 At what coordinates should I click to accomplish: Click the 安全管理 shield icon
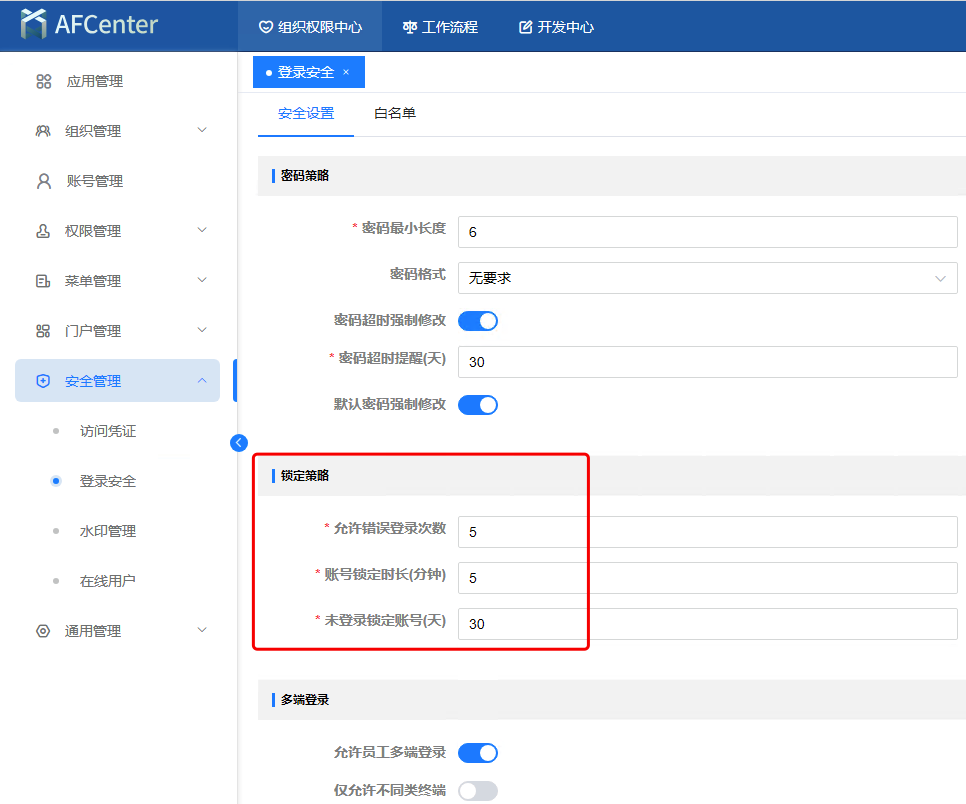coord(43,381)
